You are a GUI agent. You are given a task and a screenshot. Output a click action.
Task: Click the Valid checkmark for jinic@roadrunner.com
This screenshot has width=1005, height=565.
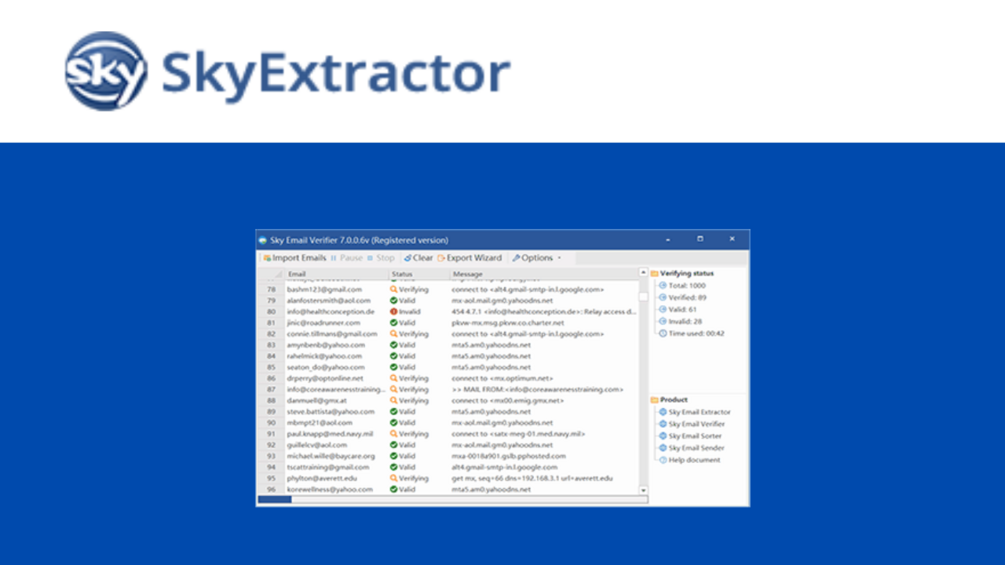(394, 323)
